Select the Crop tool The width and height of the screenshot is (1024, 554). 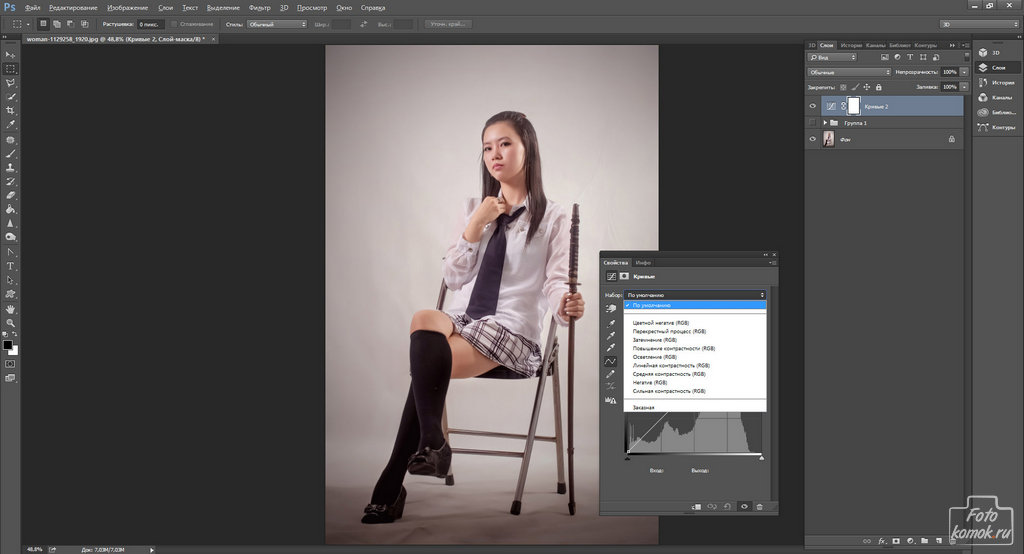[x=10, y=110]
